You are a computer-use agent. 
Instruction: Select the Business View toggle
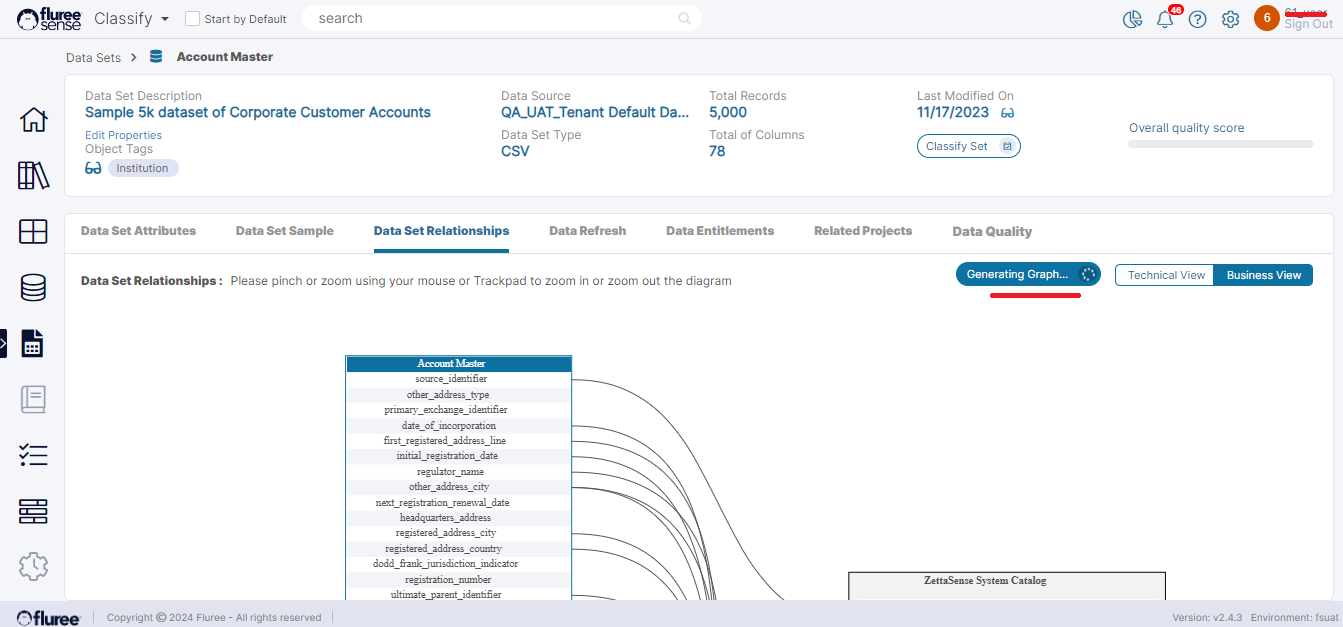point(1263,275)
